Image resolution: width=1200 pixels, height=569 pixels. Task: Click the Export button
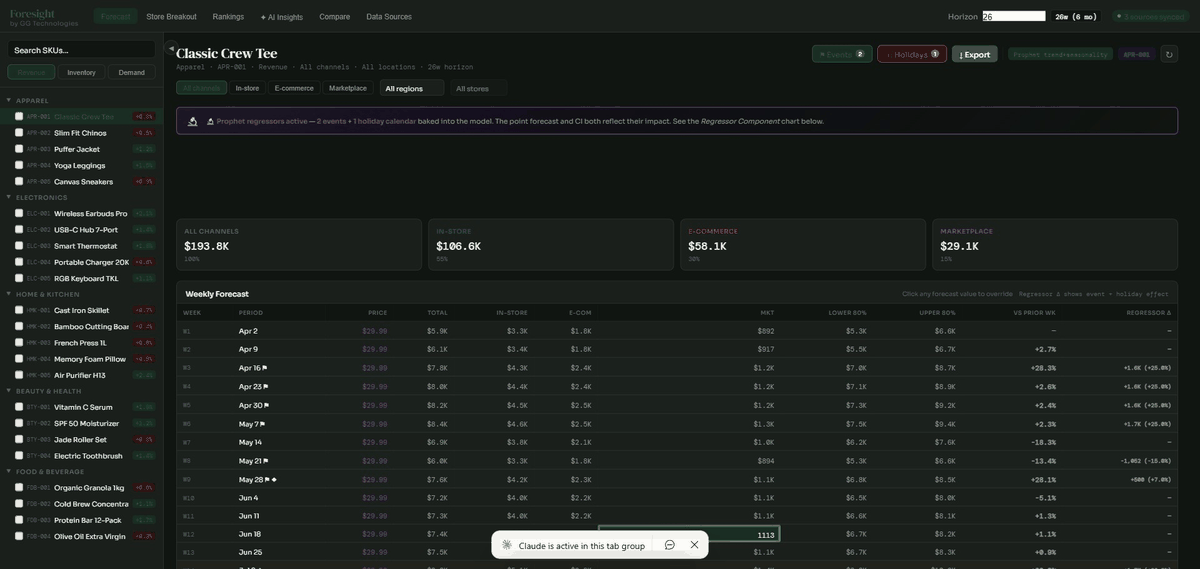pyautogui.click(x=975, y=54)
